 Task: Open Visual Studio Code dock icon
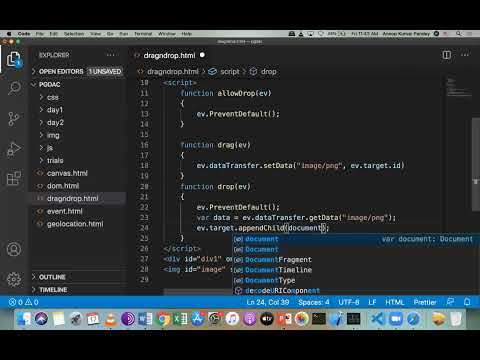(x=378, y=319)
